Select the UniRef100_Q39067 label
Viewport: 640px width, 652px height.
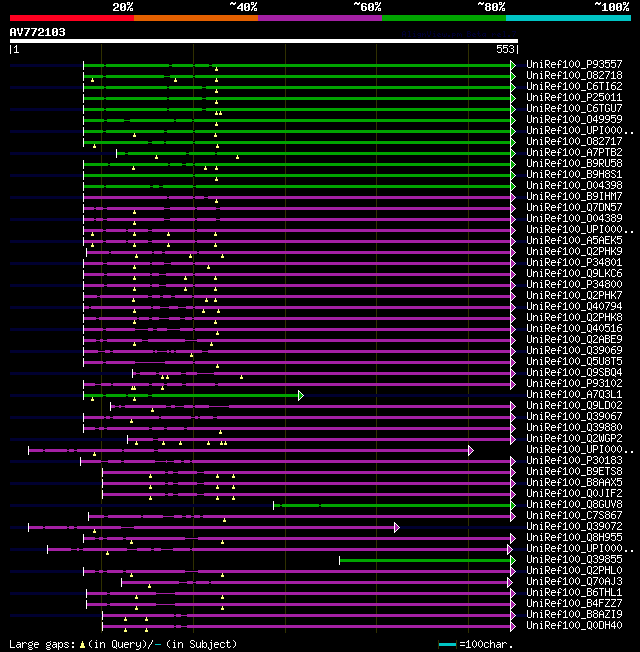pyautogui.click(x=574, y=417)
